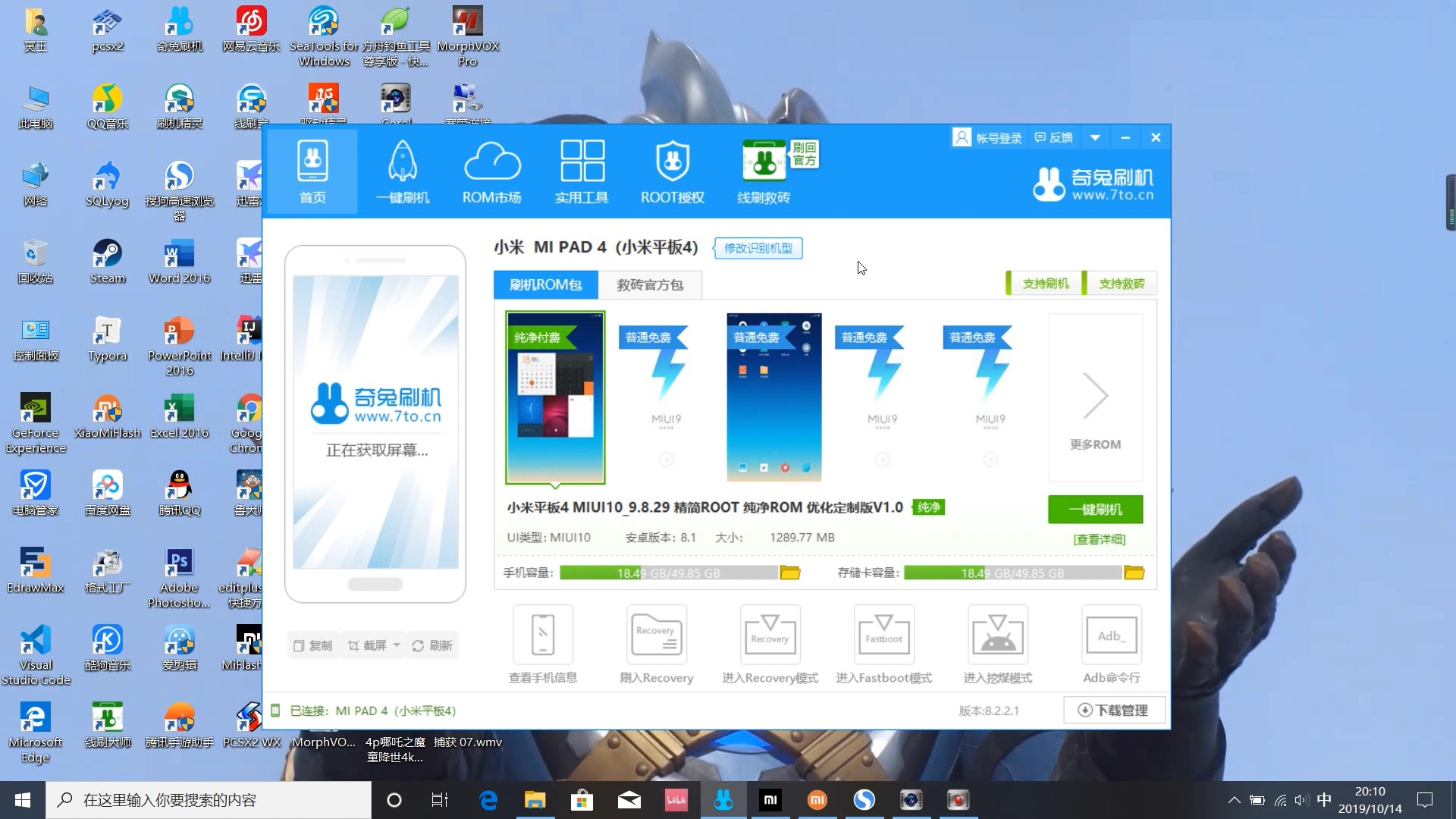Click the 帐号登录 account icon
1456x819 pixels.
[962, 137]
